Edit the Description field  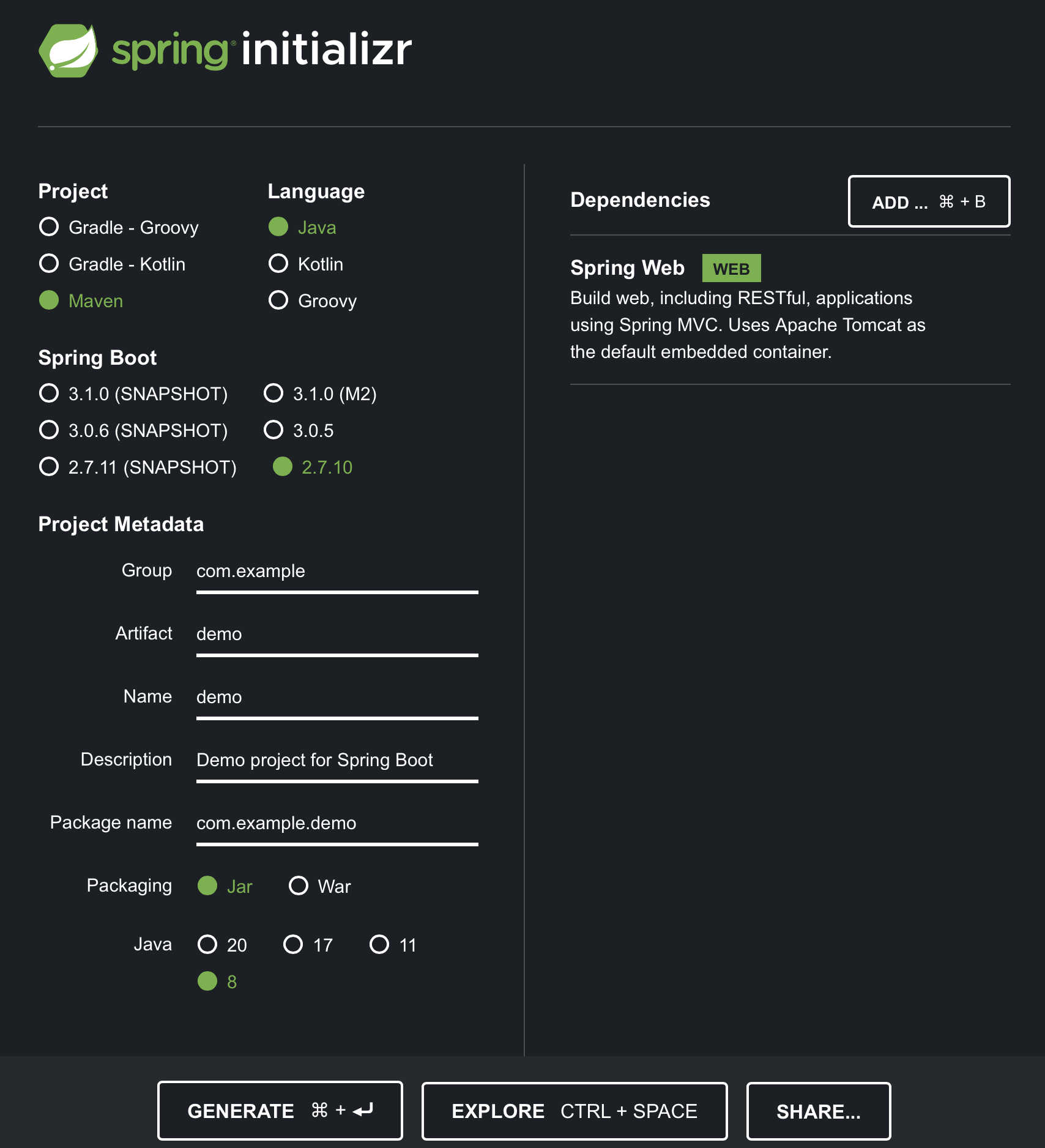[337, 761]
